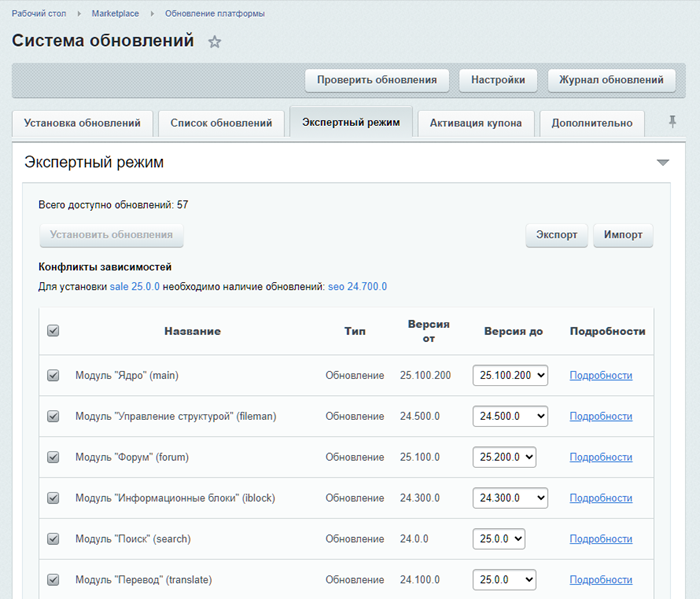The image size is (700, 599).
Task: Click the Версия до column header
Action: click(x=513, y=331)
